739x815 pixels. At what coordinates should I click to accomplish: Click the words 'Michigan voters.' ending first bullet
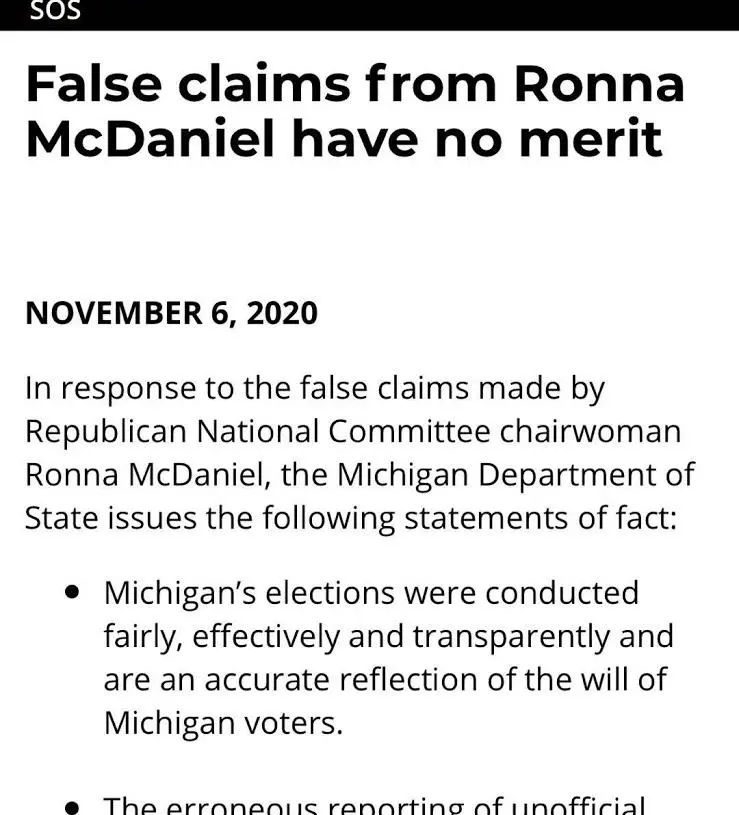point(223,723)
